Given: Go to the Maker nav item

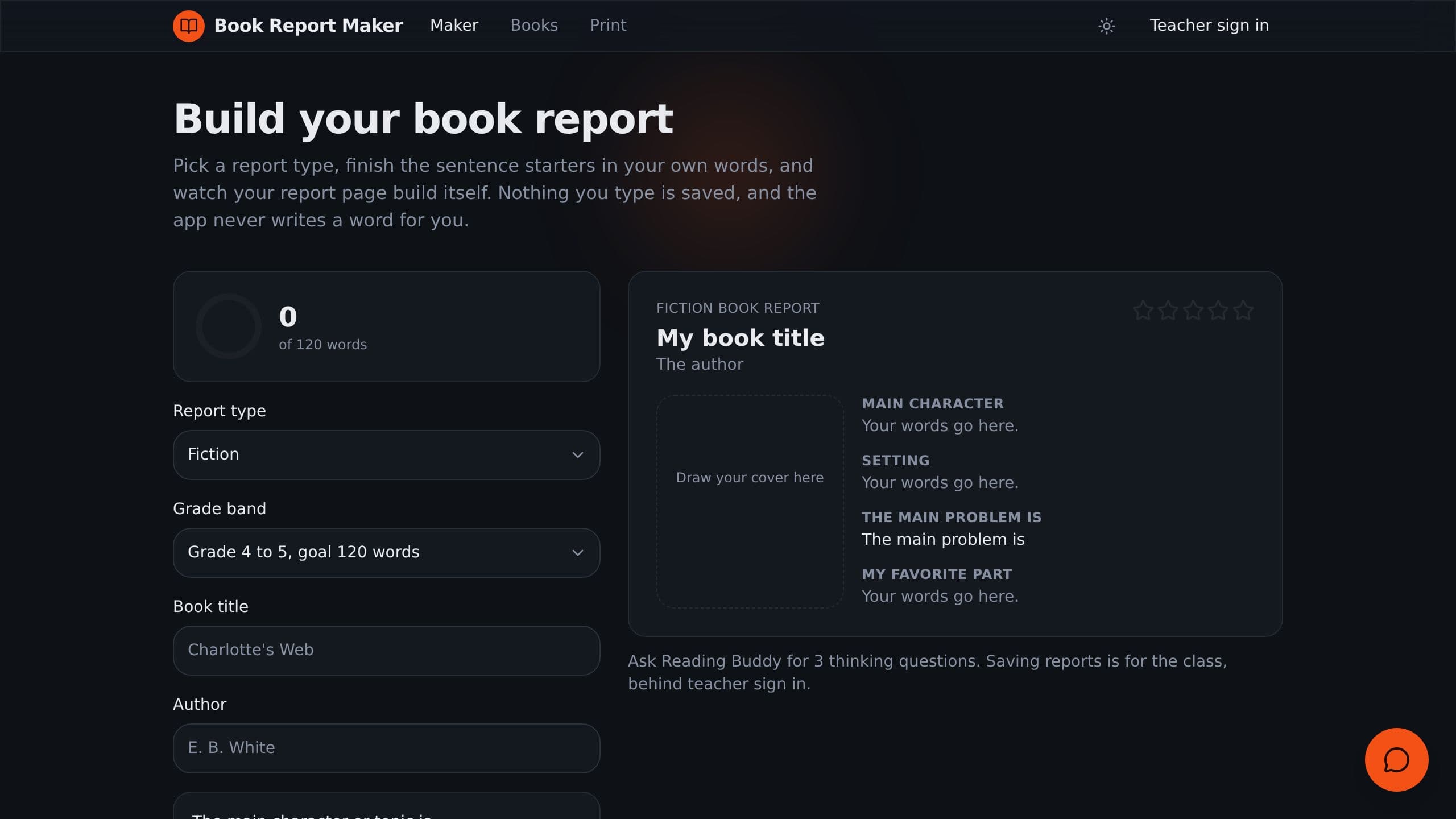Looking at the screenshot, I should (x=454, y=26).
